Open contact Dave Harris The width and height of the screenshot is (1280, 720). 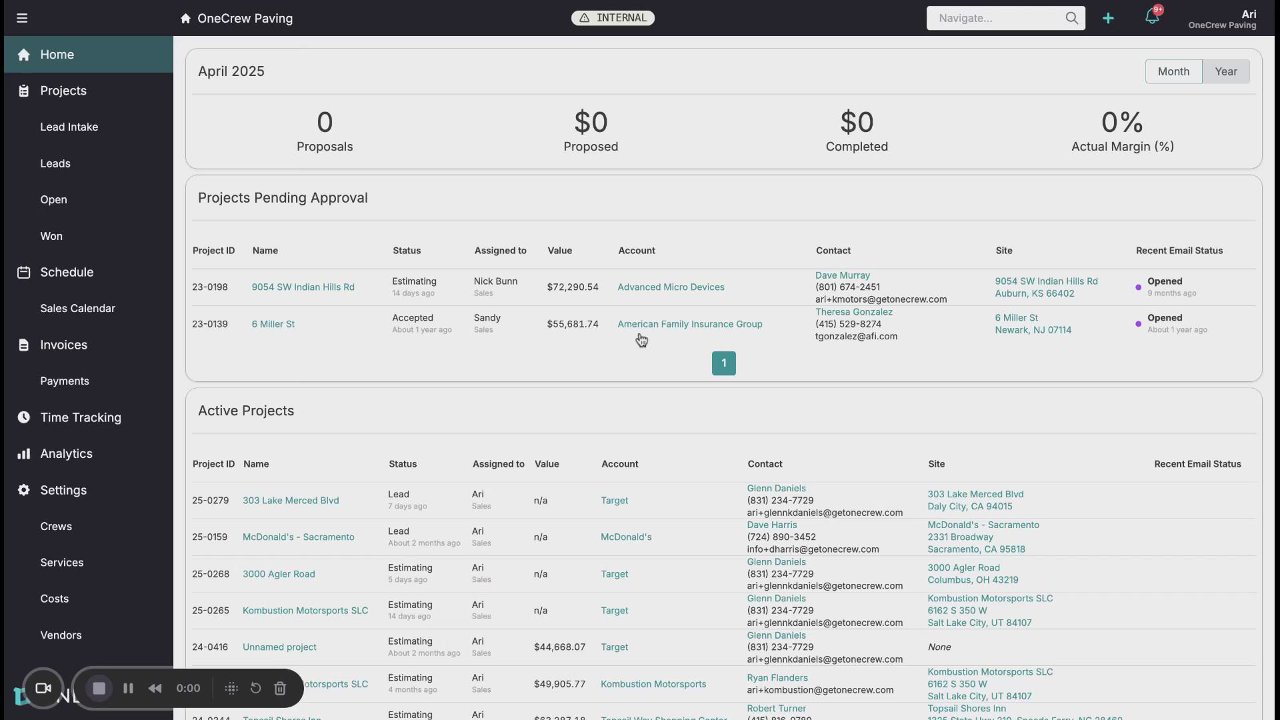(772, 525)
